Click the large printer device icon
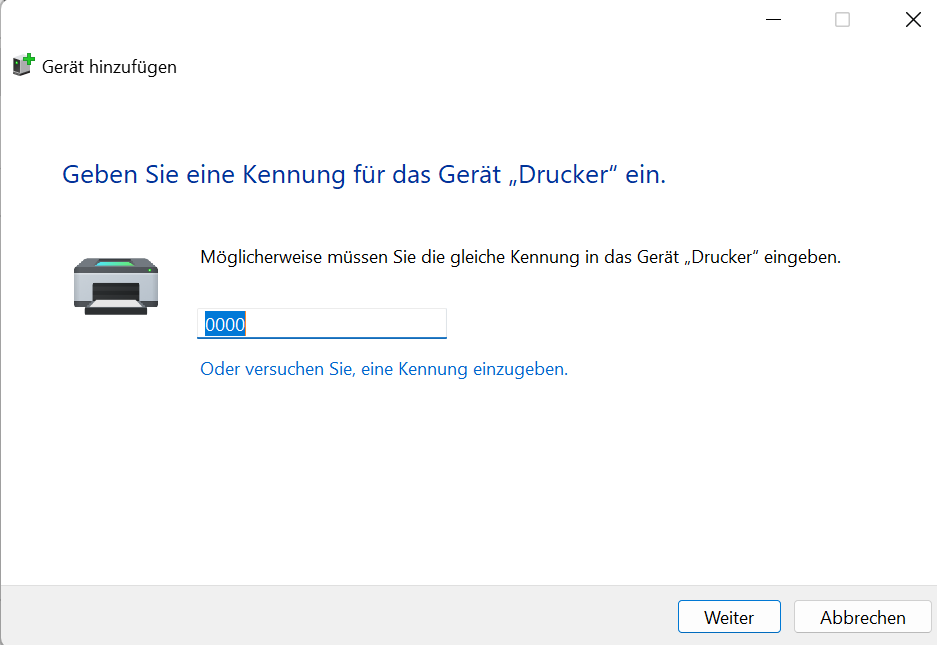 pyautogui.click(x=116, y=286)
